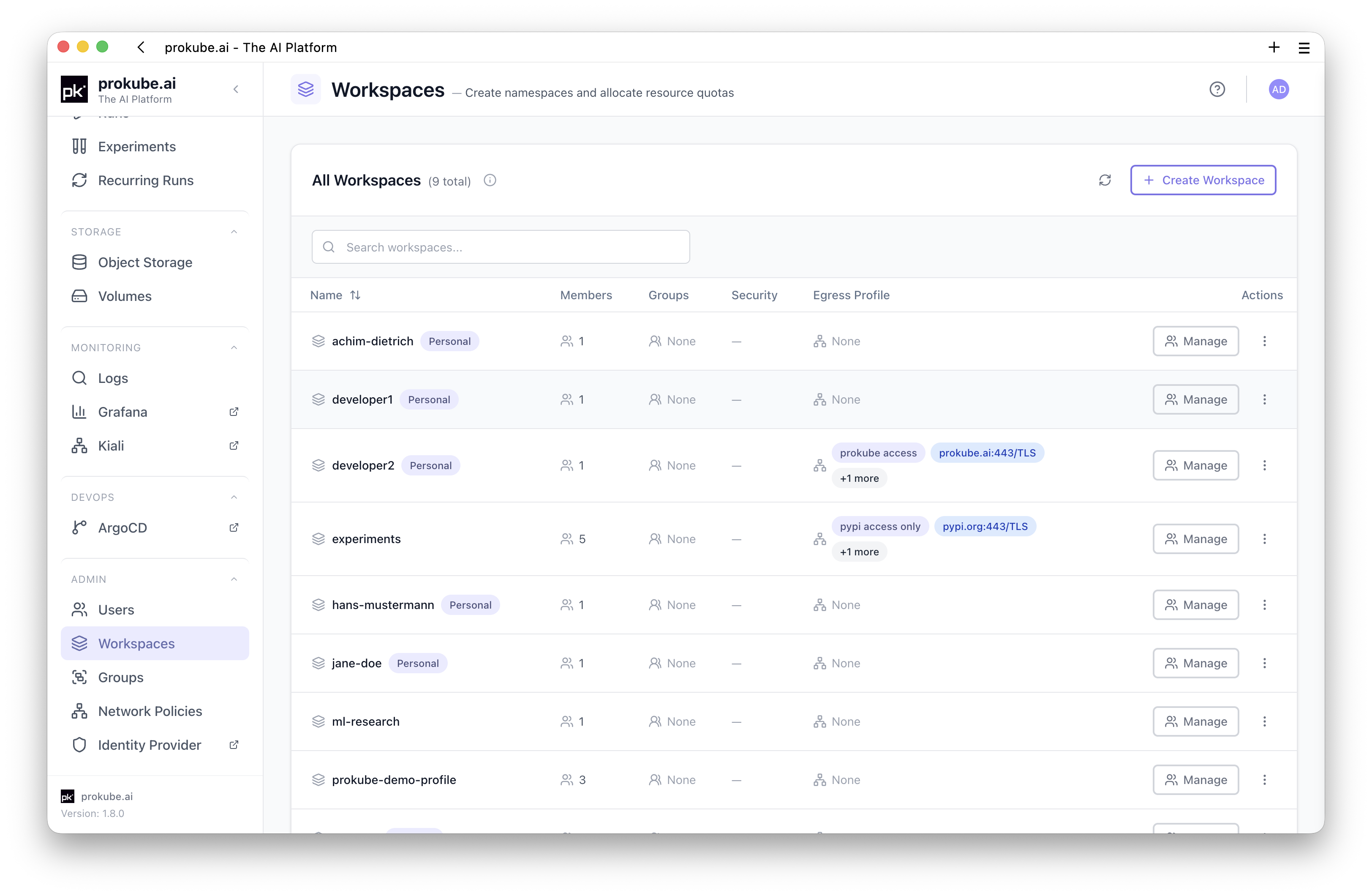
Task: Click the Kiali external link icon
Action: 234,445
